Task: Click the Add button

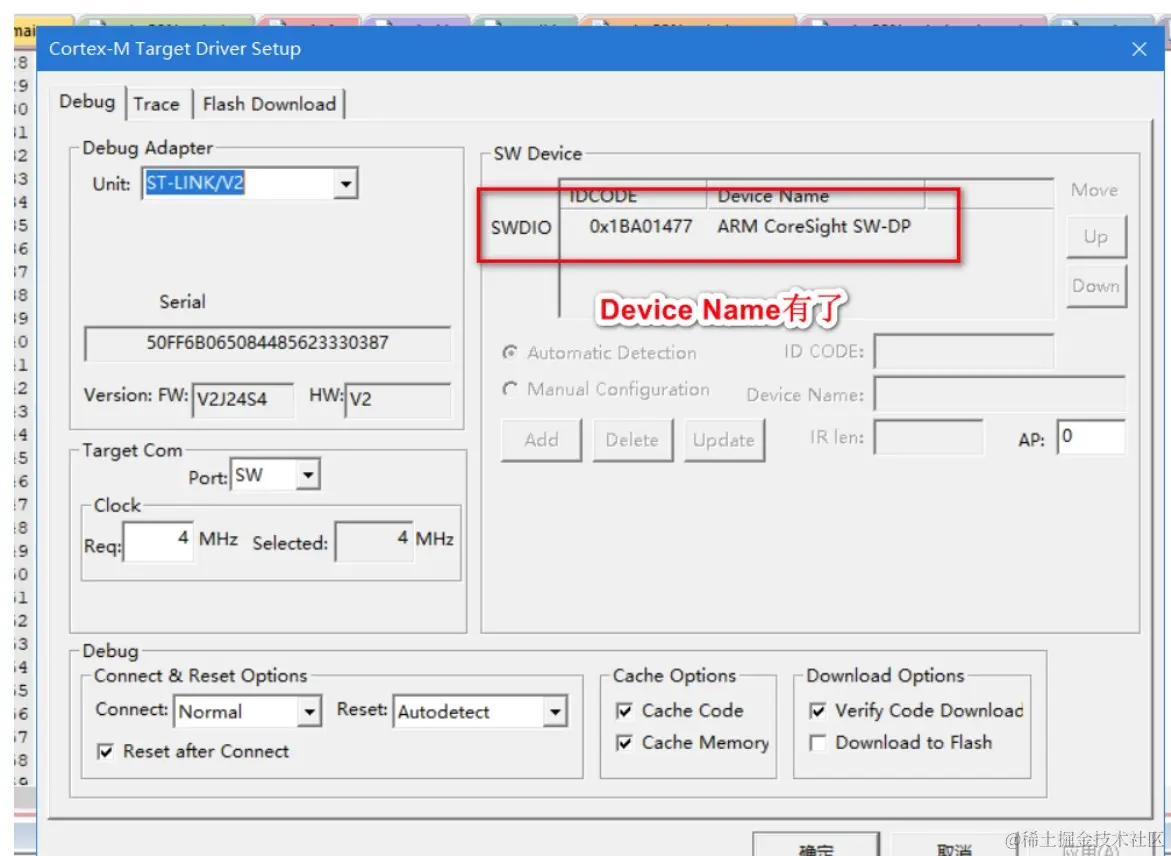Action: pyautogui.click(x=541, y=440)
